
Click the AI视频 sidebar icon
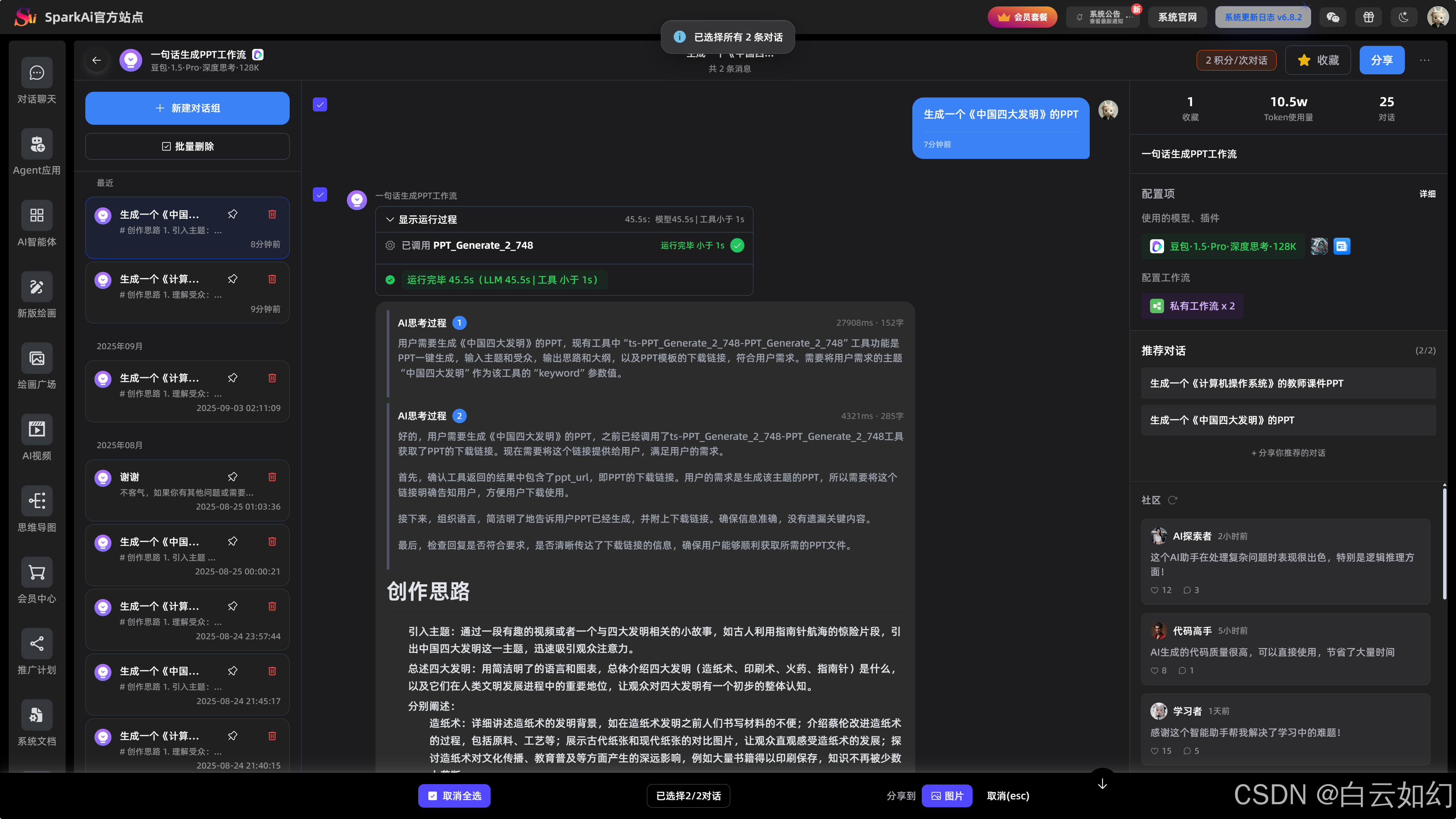coord(37,430)
